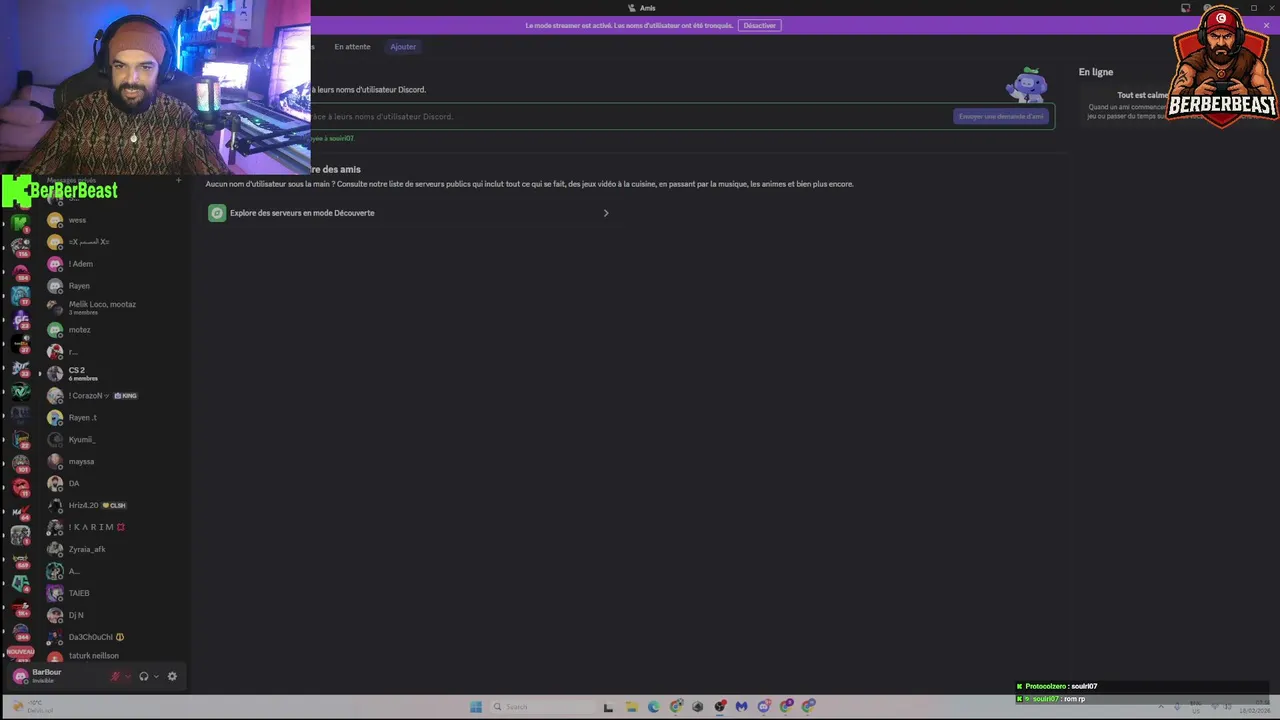Open direct message with mayssa
The image size is (1280, 720).
click(x=112, y=462)
